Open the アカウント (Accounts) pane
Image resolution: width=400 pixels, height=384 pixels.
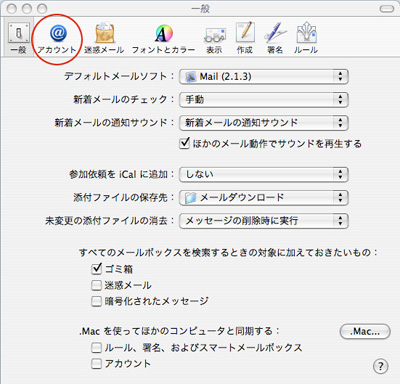(x=57, y=39)
